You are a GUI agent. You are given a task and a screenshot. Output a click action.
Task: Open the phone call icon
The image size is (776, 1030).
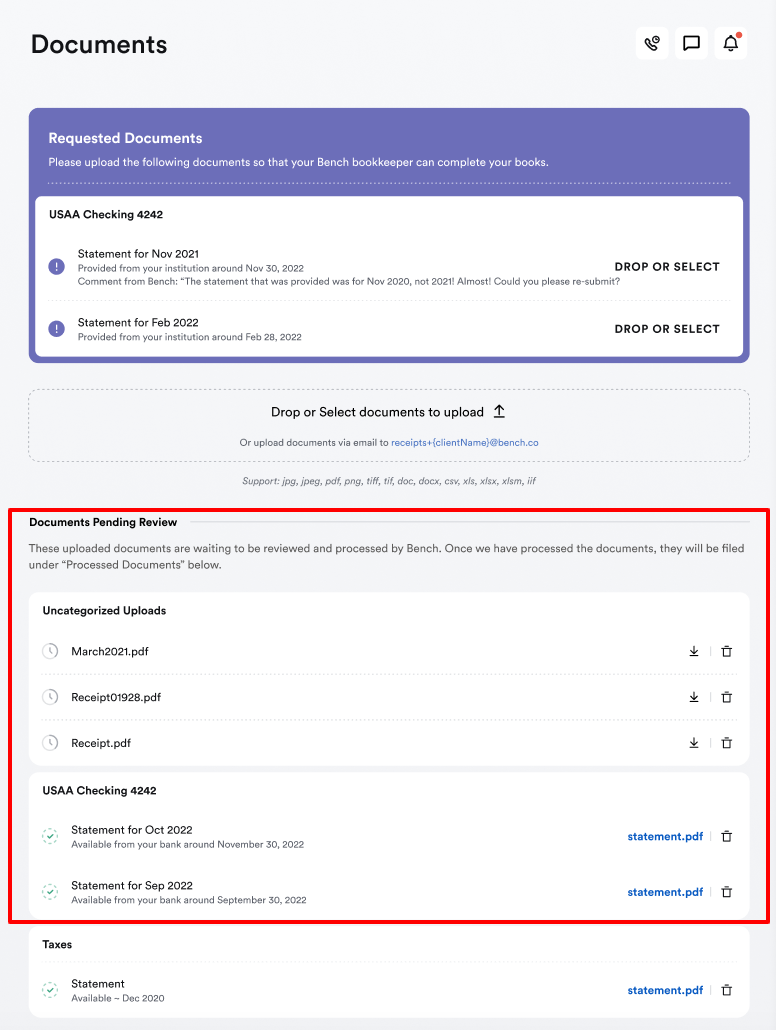pyautogui.click(x=652, y=43)
